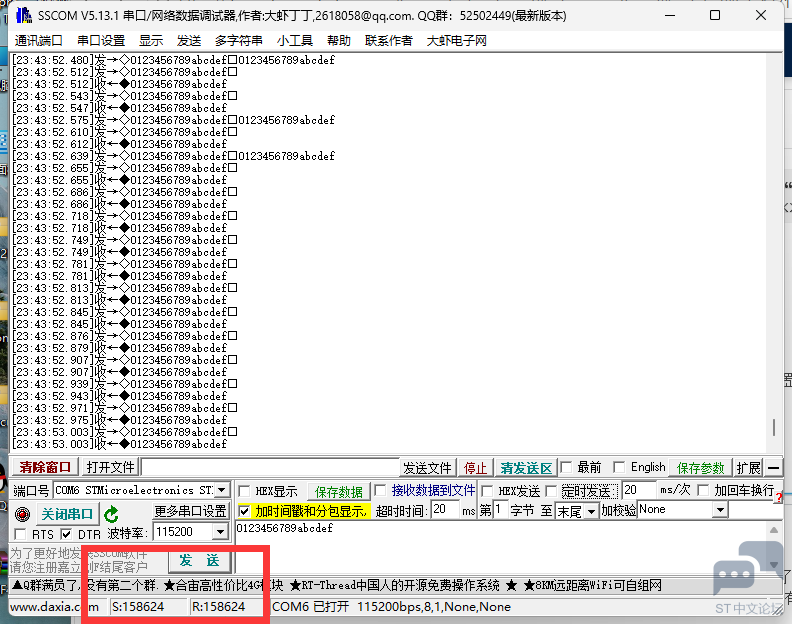Click the red question mark help icon
Viewport: 792px width, 624px height.
coord(778,498)
